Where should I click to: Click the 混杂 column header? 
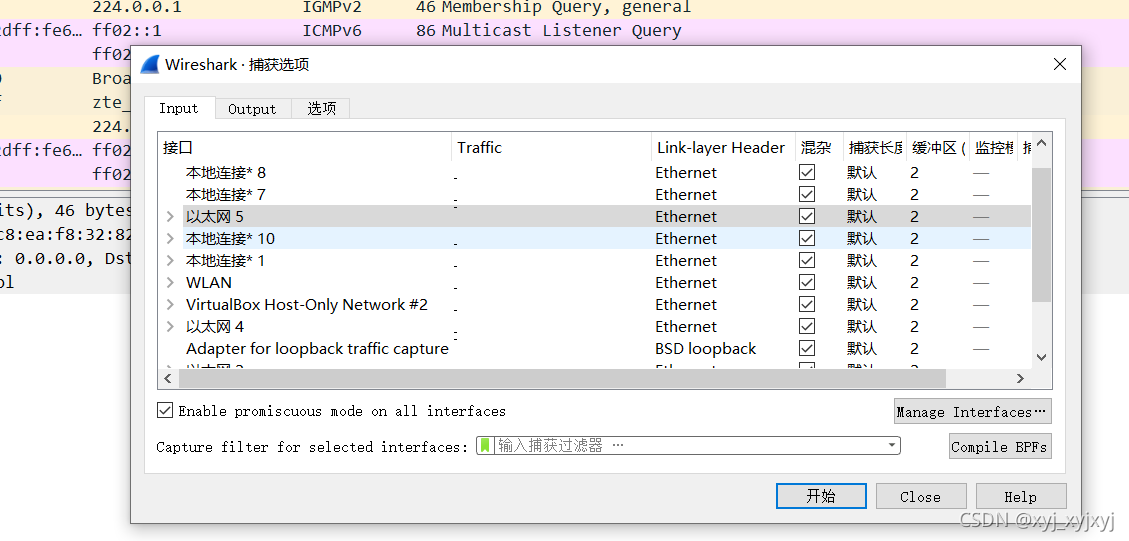point(819,148)
